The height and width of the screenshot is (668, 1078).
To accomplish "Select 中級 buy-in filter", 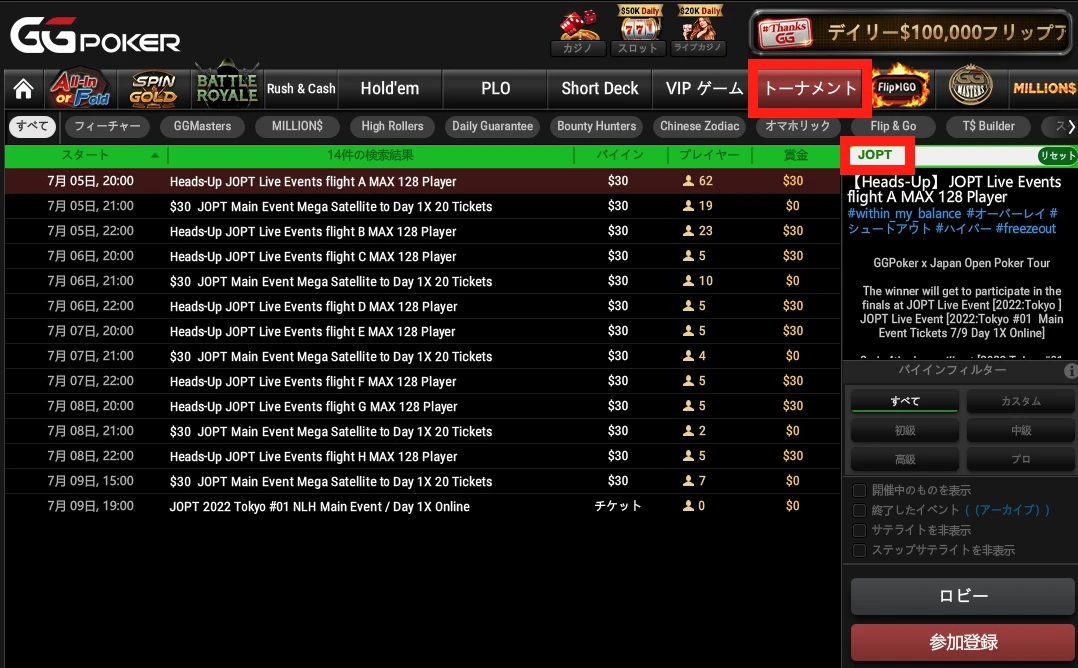I will tap(1021, 430).
